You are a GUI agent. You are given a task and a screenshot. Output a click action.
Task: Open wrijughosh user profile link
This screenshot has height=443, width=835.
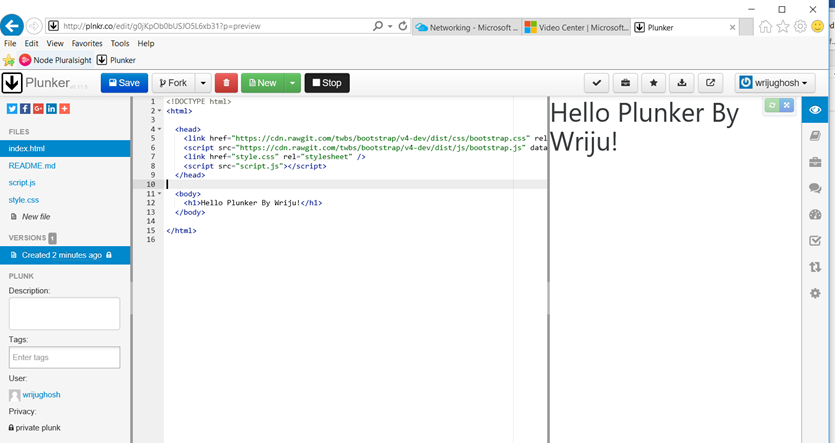pyautogui.click(x=41, y=395)
